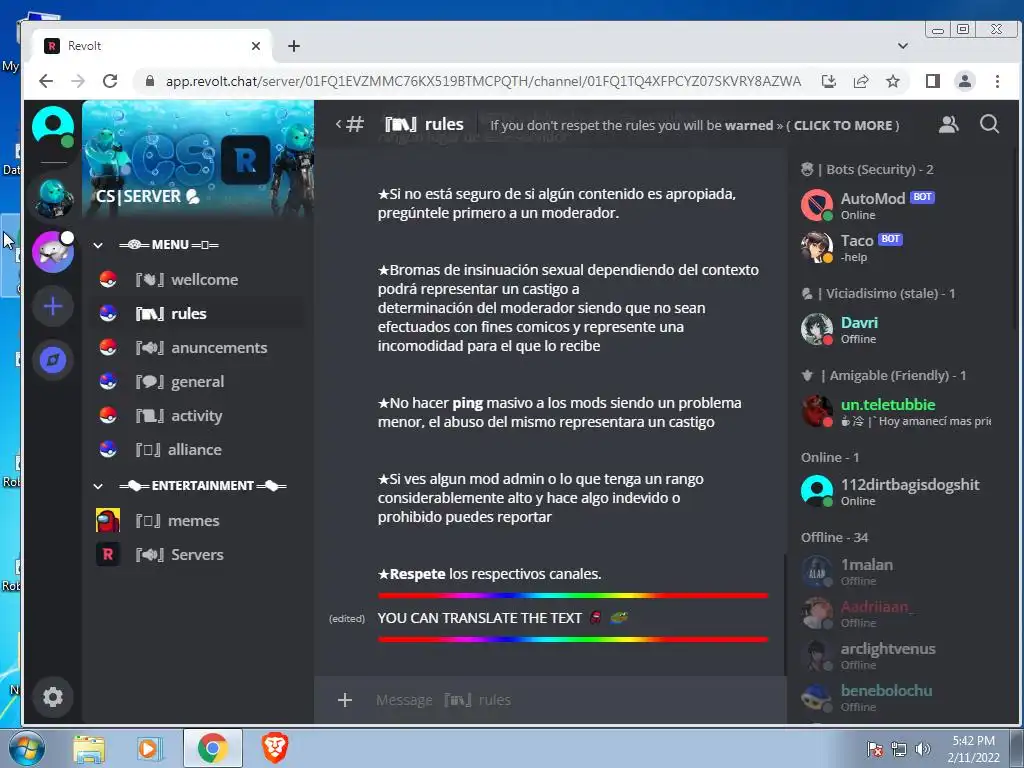Open member Davri's profile

coord(896,329)
